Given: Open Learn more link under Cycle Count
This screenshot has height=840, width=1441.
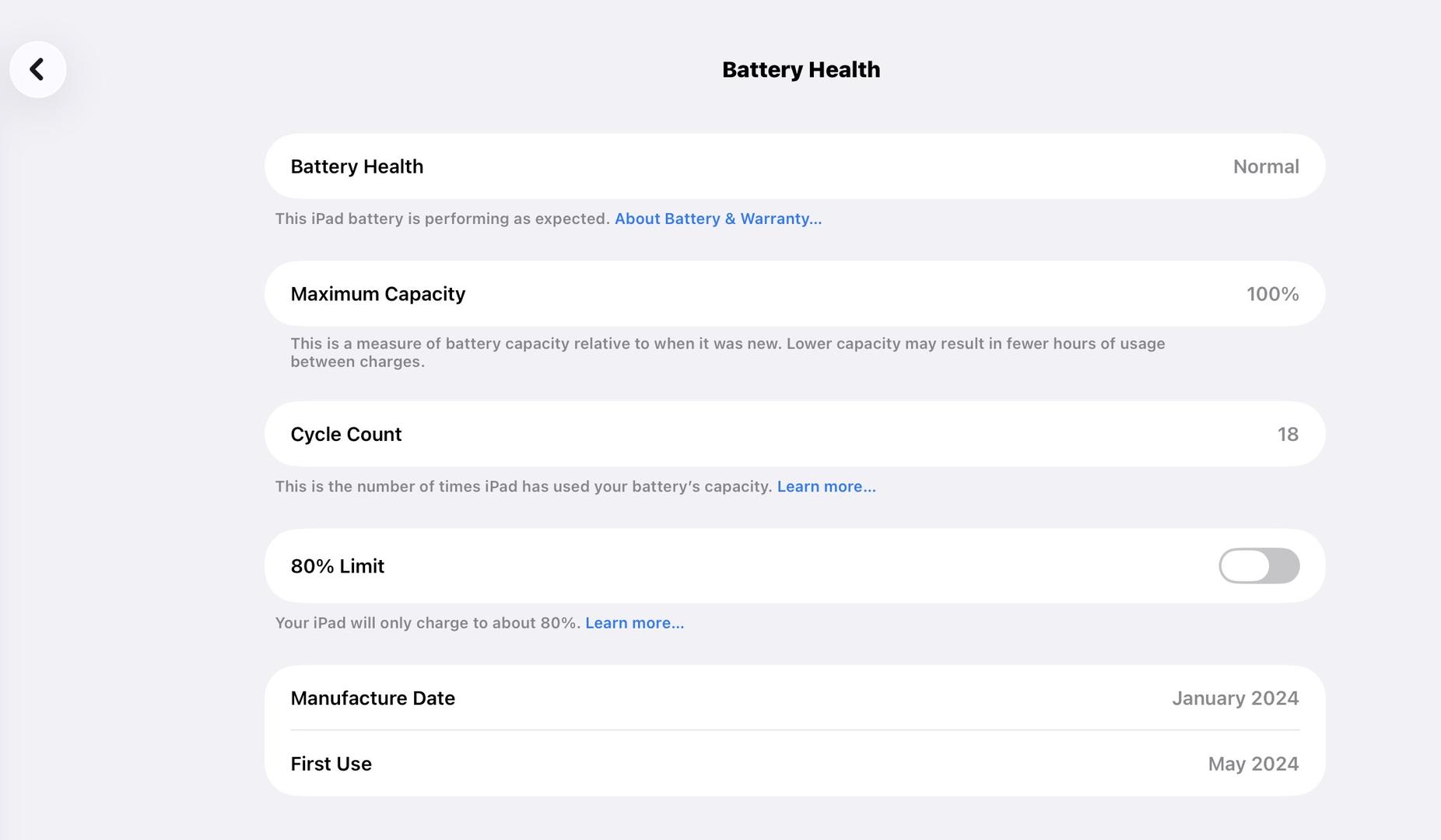Looking at the screenshot, I should [826, 486].
